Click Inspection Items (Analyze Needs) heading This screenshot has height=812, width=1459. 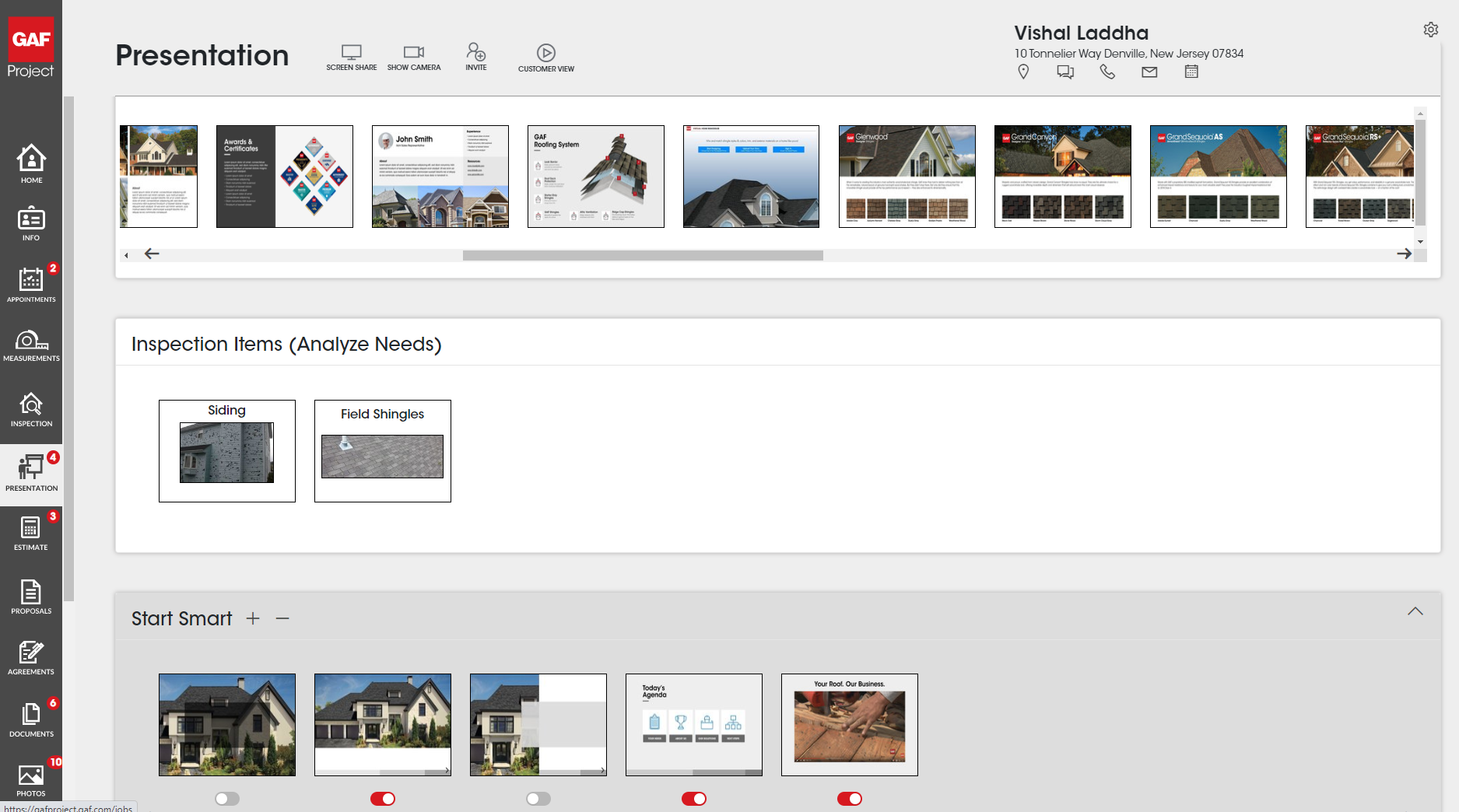[286, 344]
